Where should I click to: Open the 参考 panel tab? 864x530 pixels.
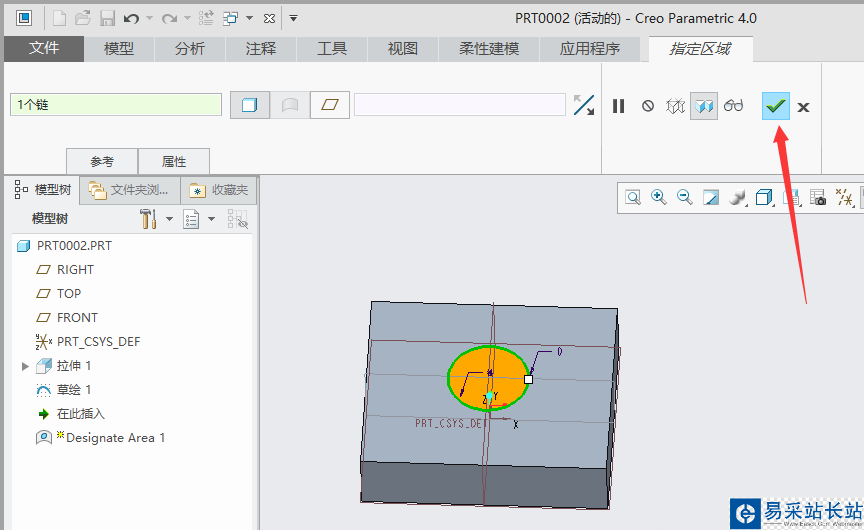pos(102,161)
